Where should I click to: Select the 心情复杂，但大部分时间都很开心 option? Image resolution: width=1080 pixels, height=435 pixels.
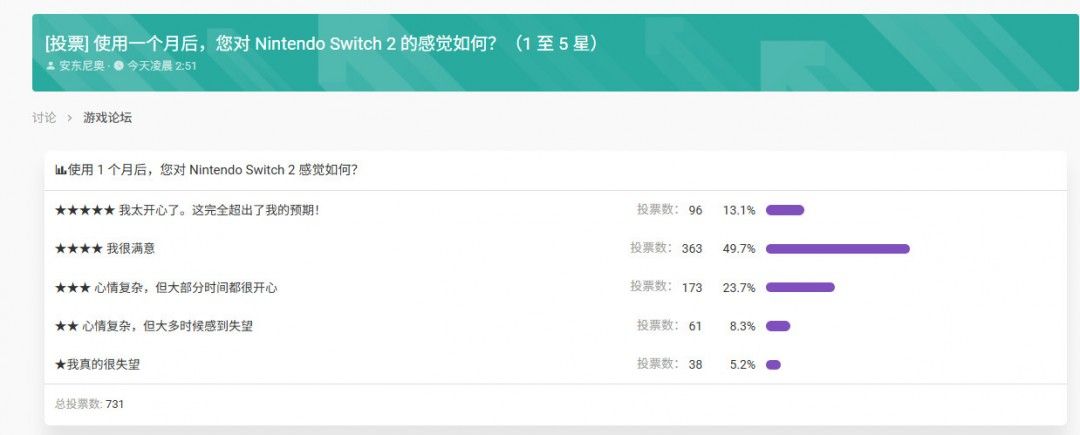tap(185, 288)
